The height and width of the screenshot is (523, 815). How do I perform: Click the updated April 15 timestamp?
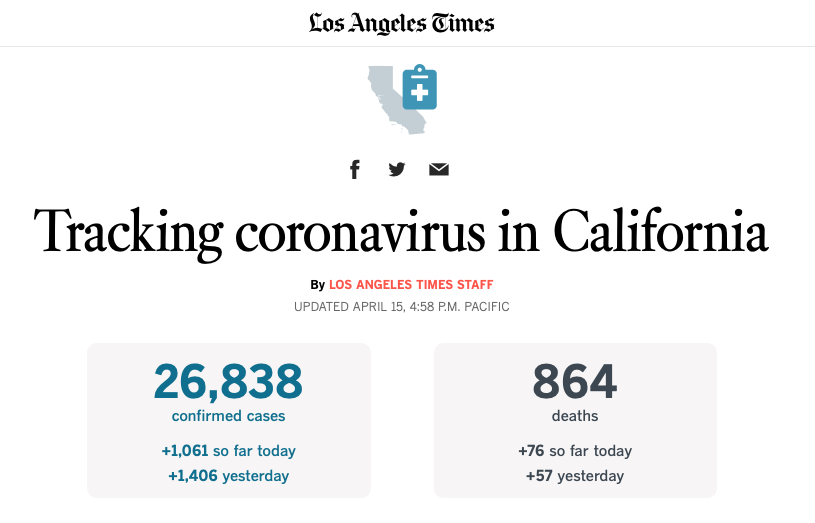[402, 307]
